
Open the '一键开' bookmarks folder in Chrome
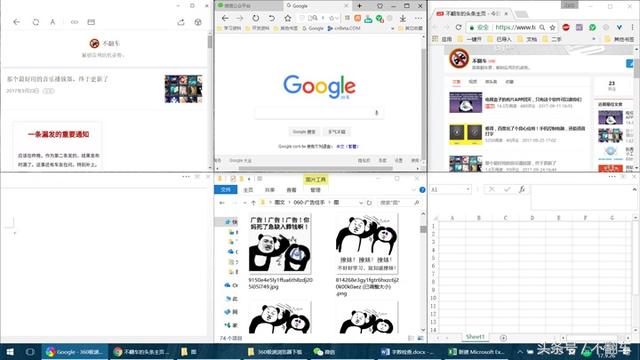pos(470,39)
